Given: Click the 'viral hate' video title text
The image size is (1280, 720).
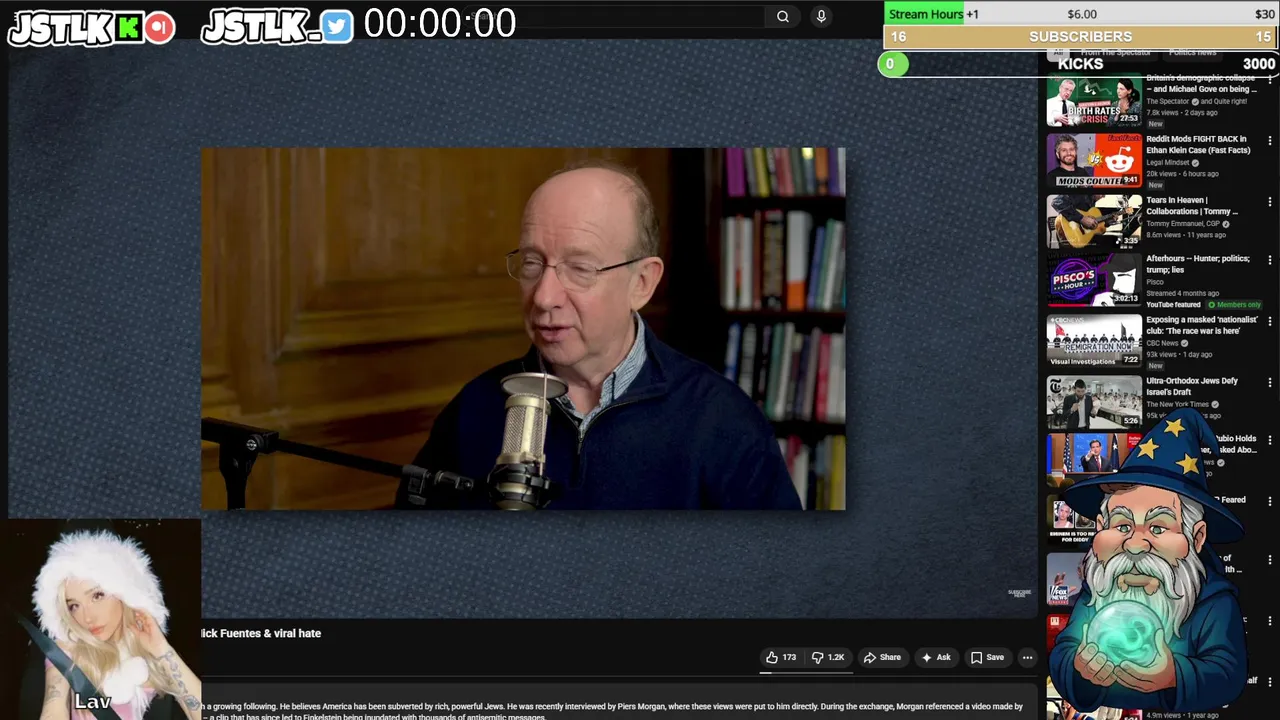Looking at the screenshot, I should click(x=261, y=633).
